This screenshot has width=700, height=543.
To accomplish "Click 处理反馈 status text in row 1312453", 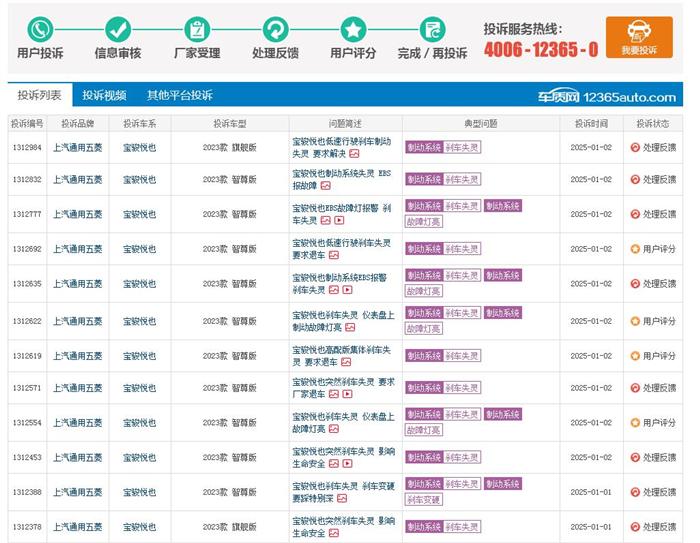I will pos(659,457).
